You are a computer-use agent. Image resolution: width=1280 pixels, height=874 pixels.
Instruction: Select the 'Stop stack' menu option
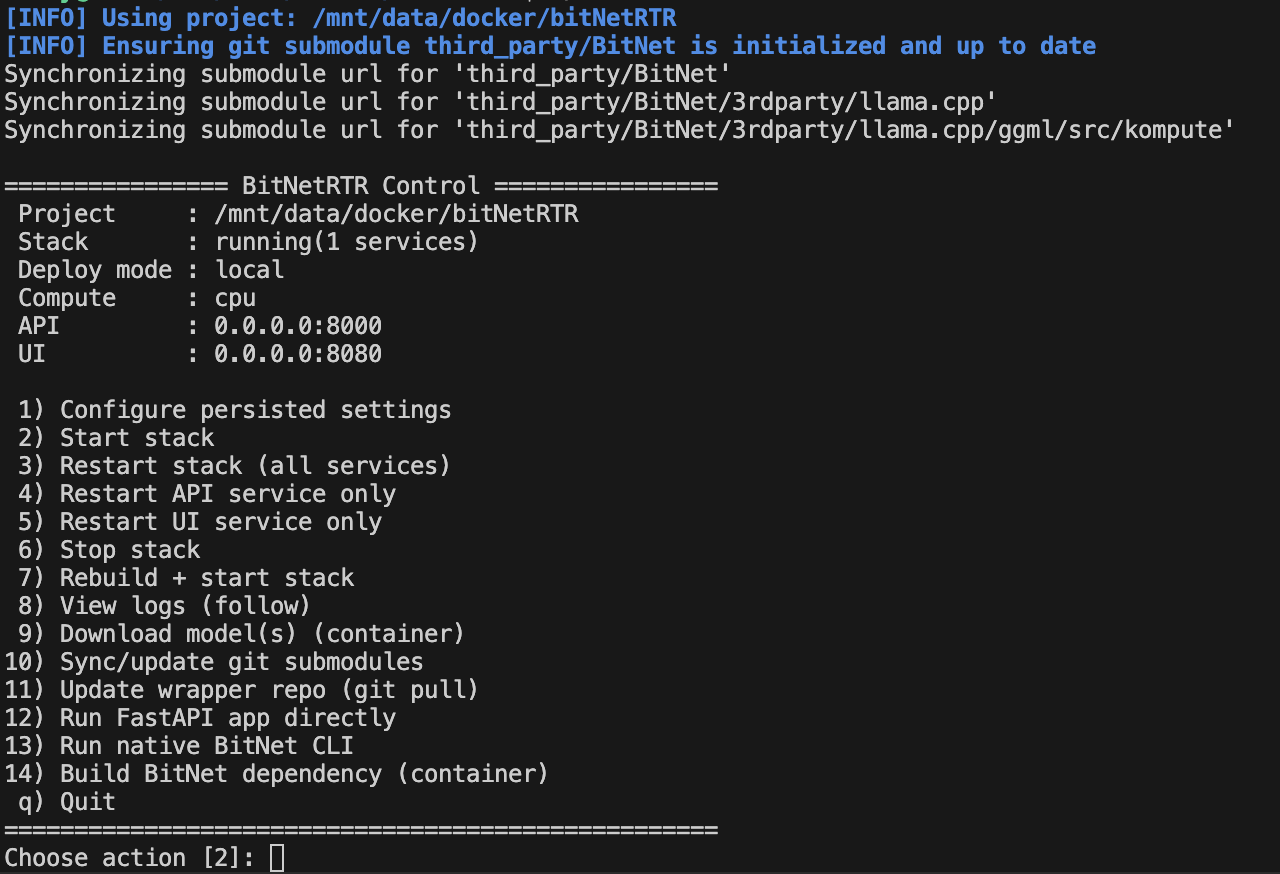coord(130,550)
